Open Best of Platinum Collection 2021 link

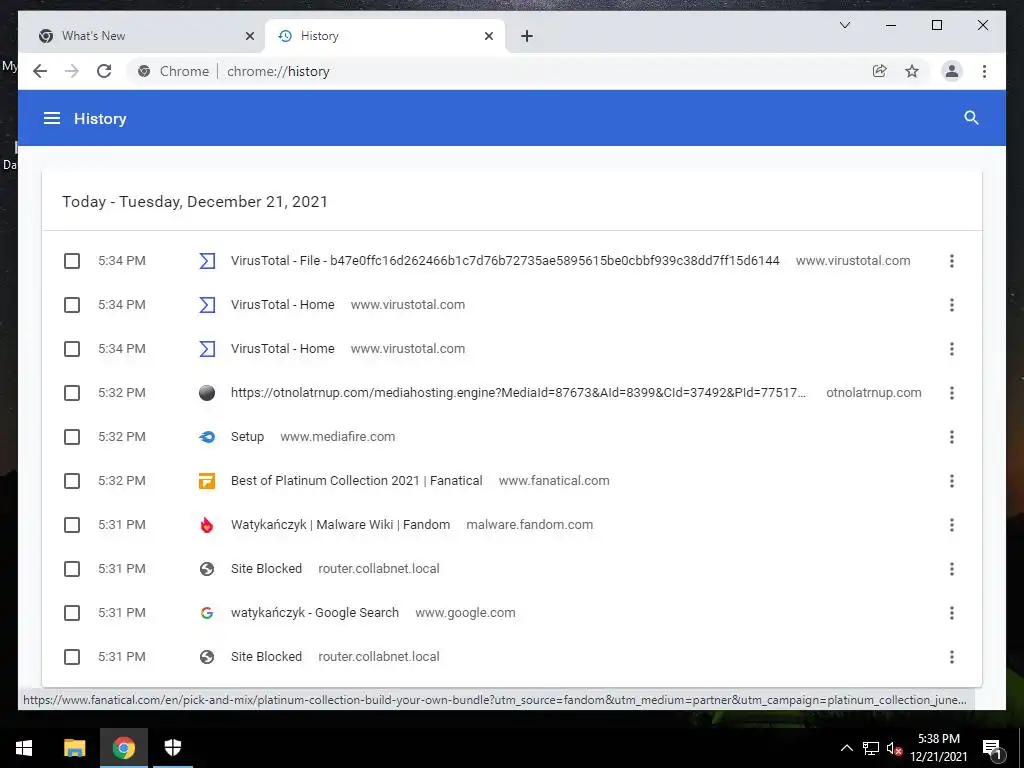(x=357, y=481)
